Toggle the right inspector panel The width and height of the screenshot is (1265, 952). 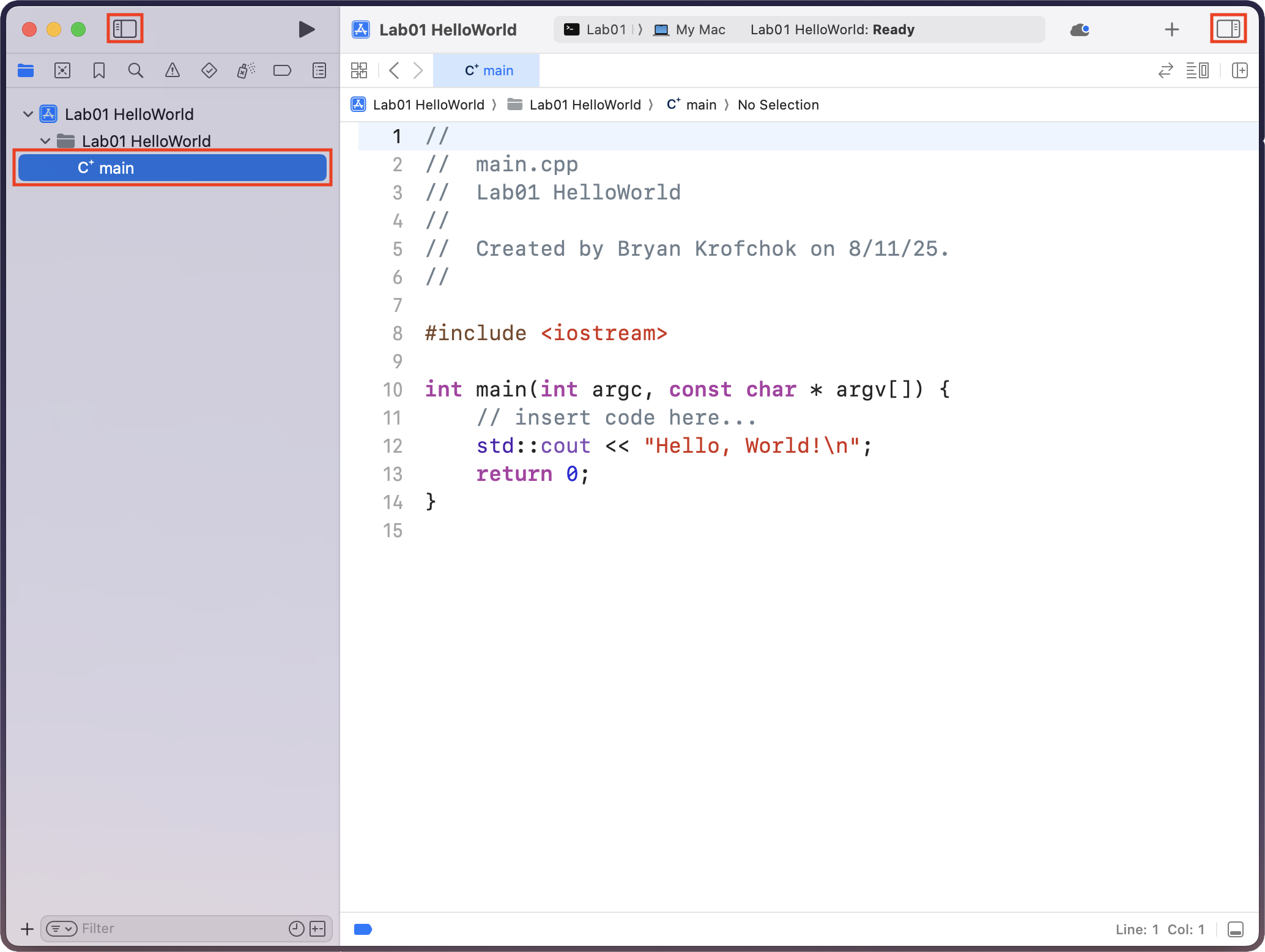(x=1228, y=29)
